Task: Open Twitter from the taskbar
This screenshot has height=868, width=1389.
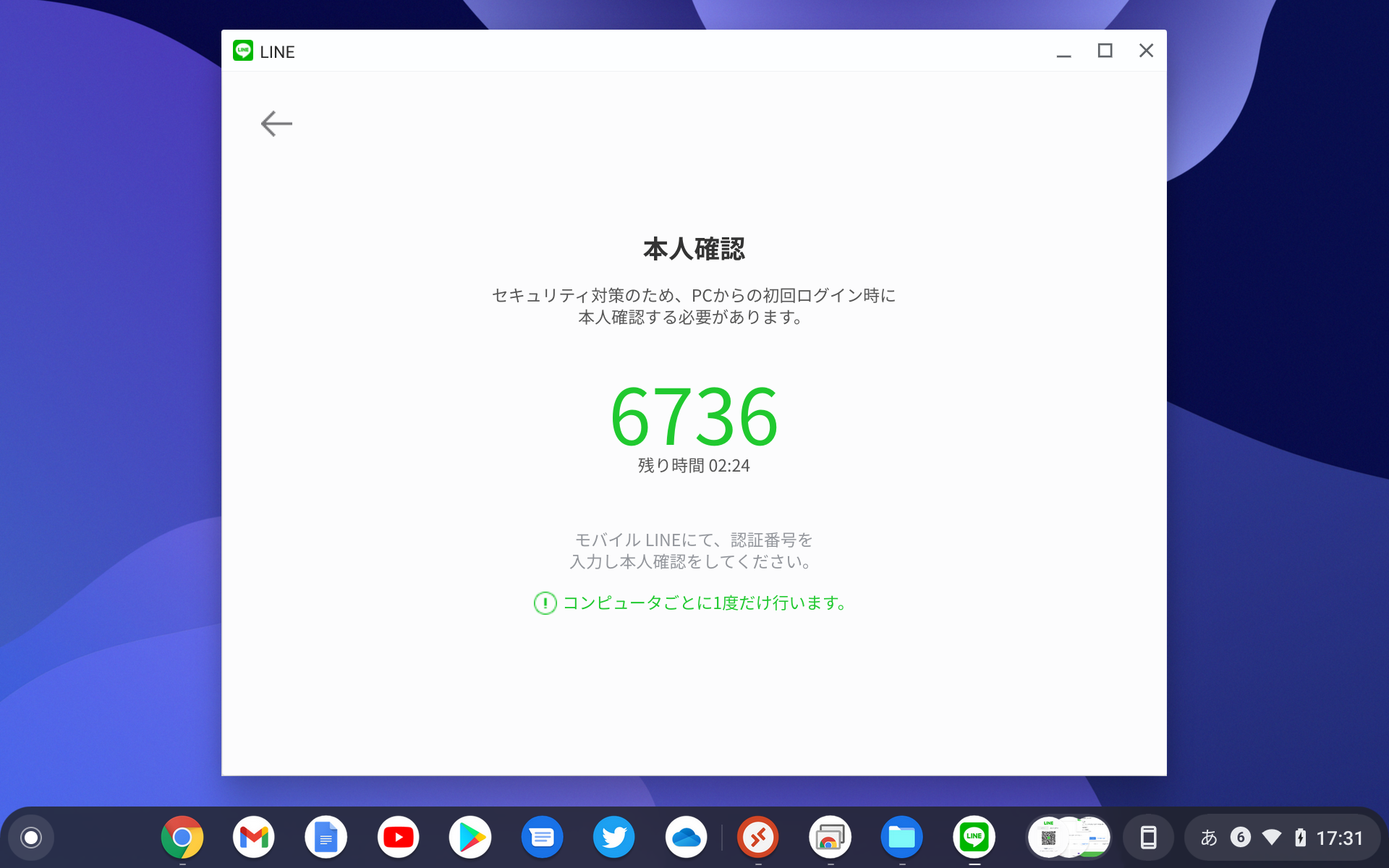Action: (x=614, y=837)
